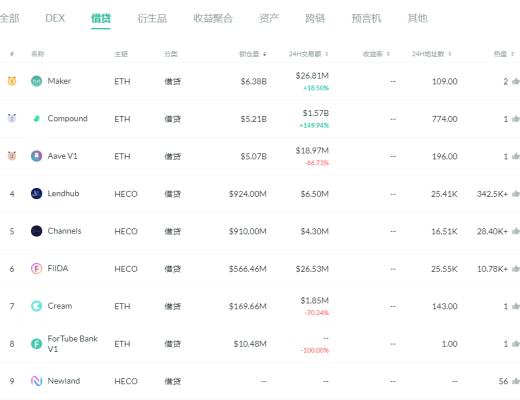Click the 10.78K+ popularity for FilDA

(492, 269)
